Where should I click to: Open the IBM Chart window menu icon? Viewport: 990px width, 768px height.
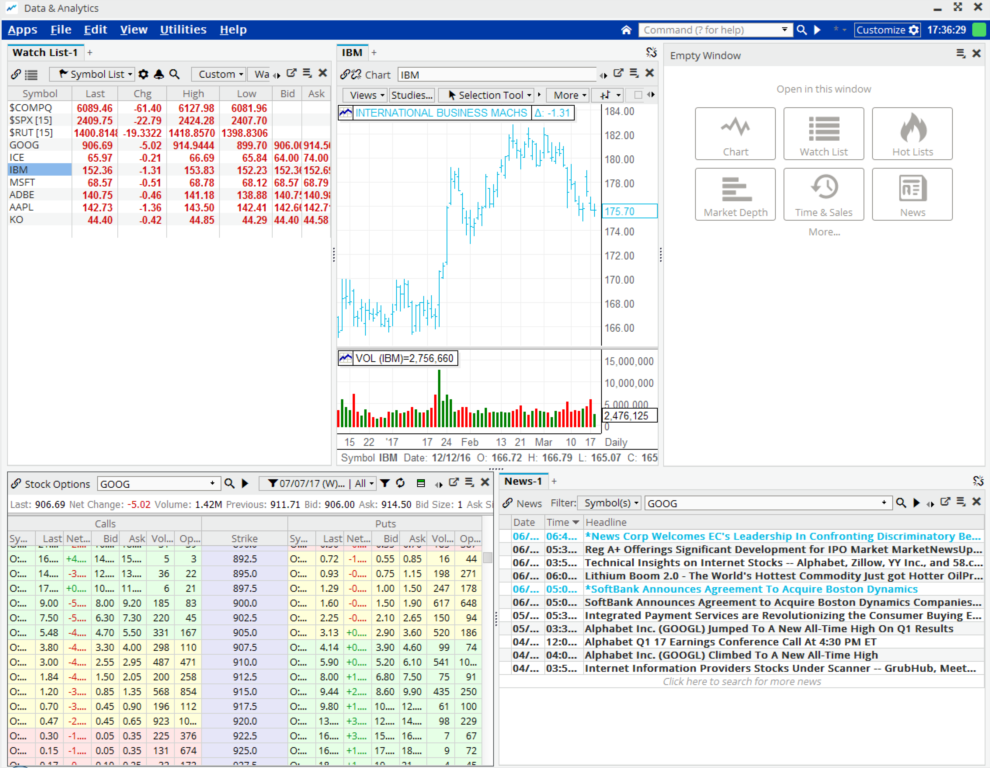pos(635,73)
